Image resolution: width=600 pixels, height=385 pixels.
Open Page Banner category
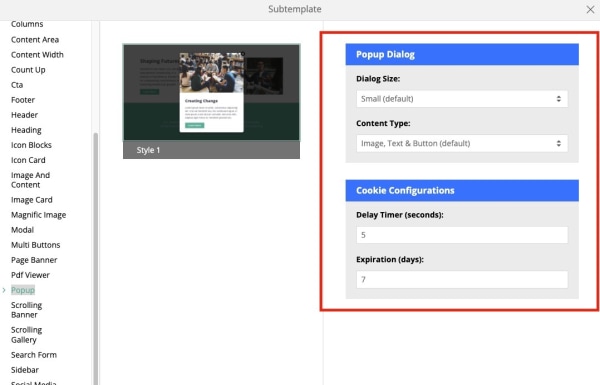pos(34,260)
